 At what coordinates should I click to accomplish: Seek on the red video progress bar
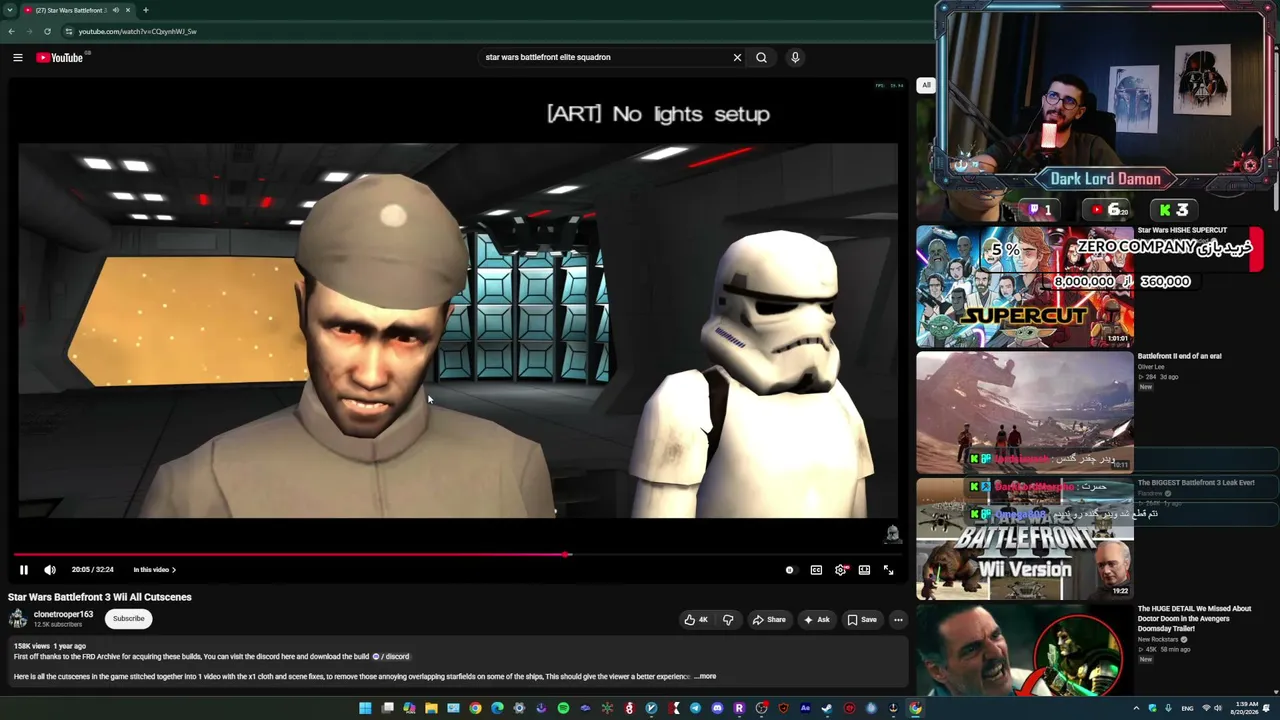coord(456,554)
